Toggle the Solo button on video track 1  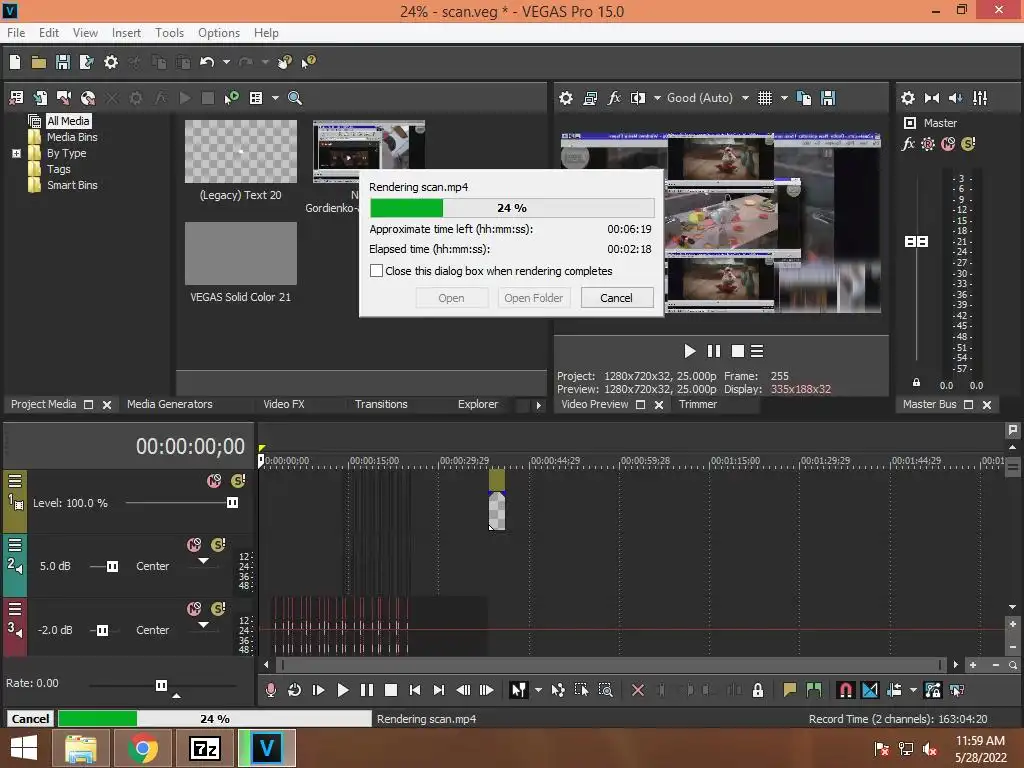[x=238, y=481]
